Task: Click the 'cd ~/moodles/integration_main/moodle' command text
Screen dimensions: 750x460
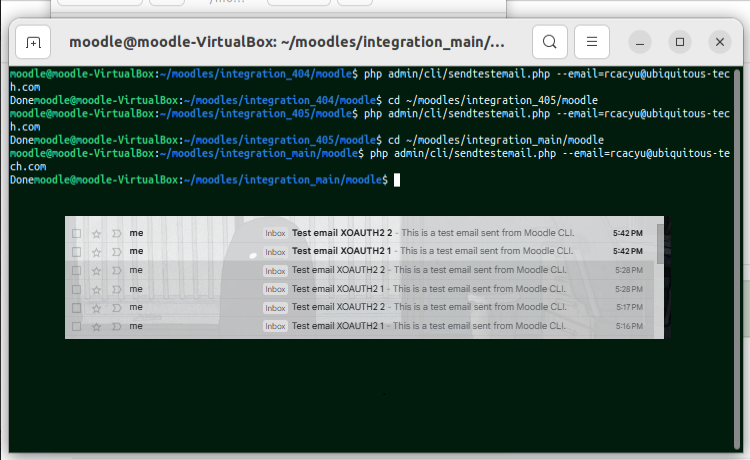Action: (x=496, y=140)
